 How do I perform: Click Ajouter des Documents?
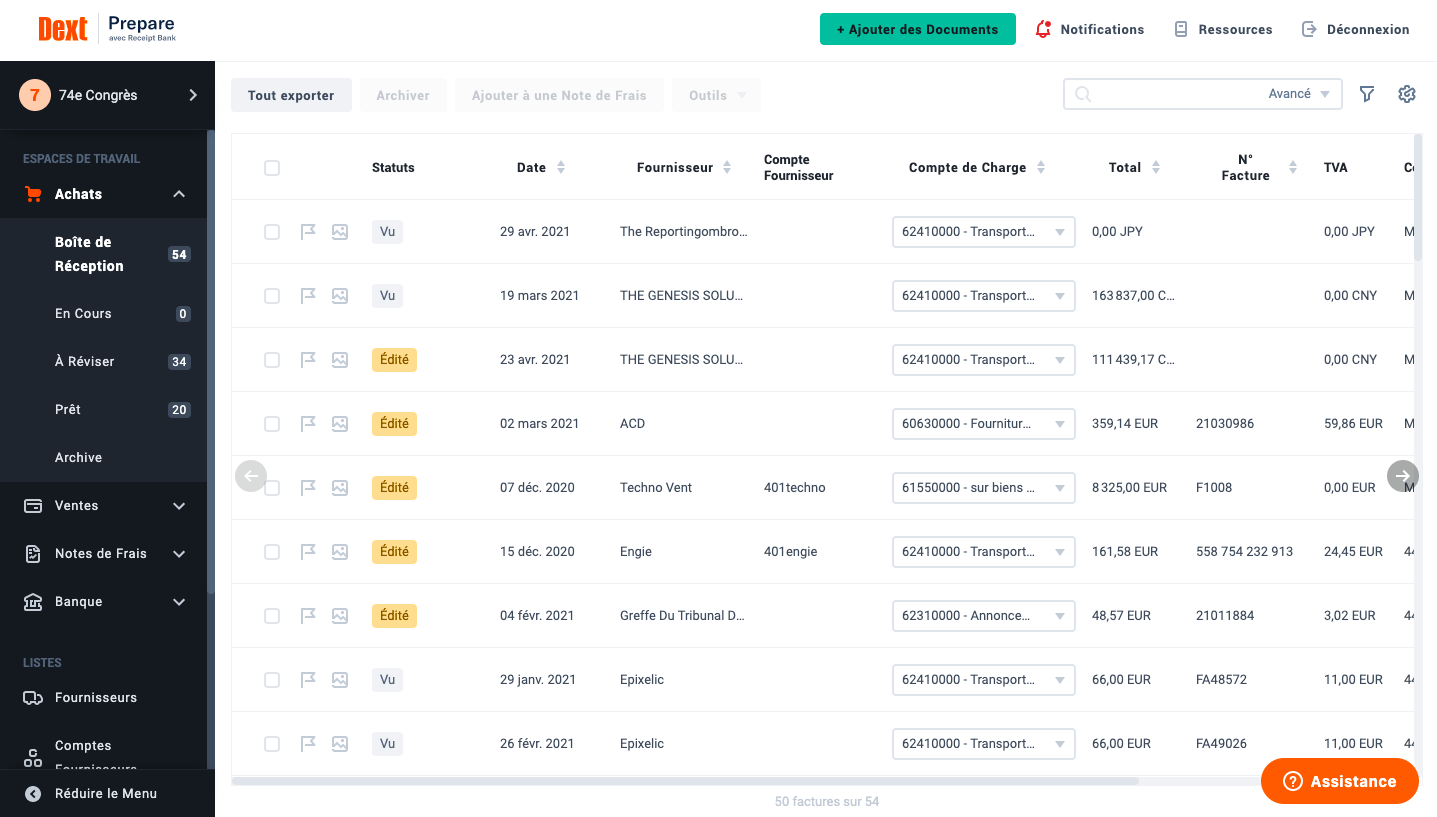coord(917,29)
